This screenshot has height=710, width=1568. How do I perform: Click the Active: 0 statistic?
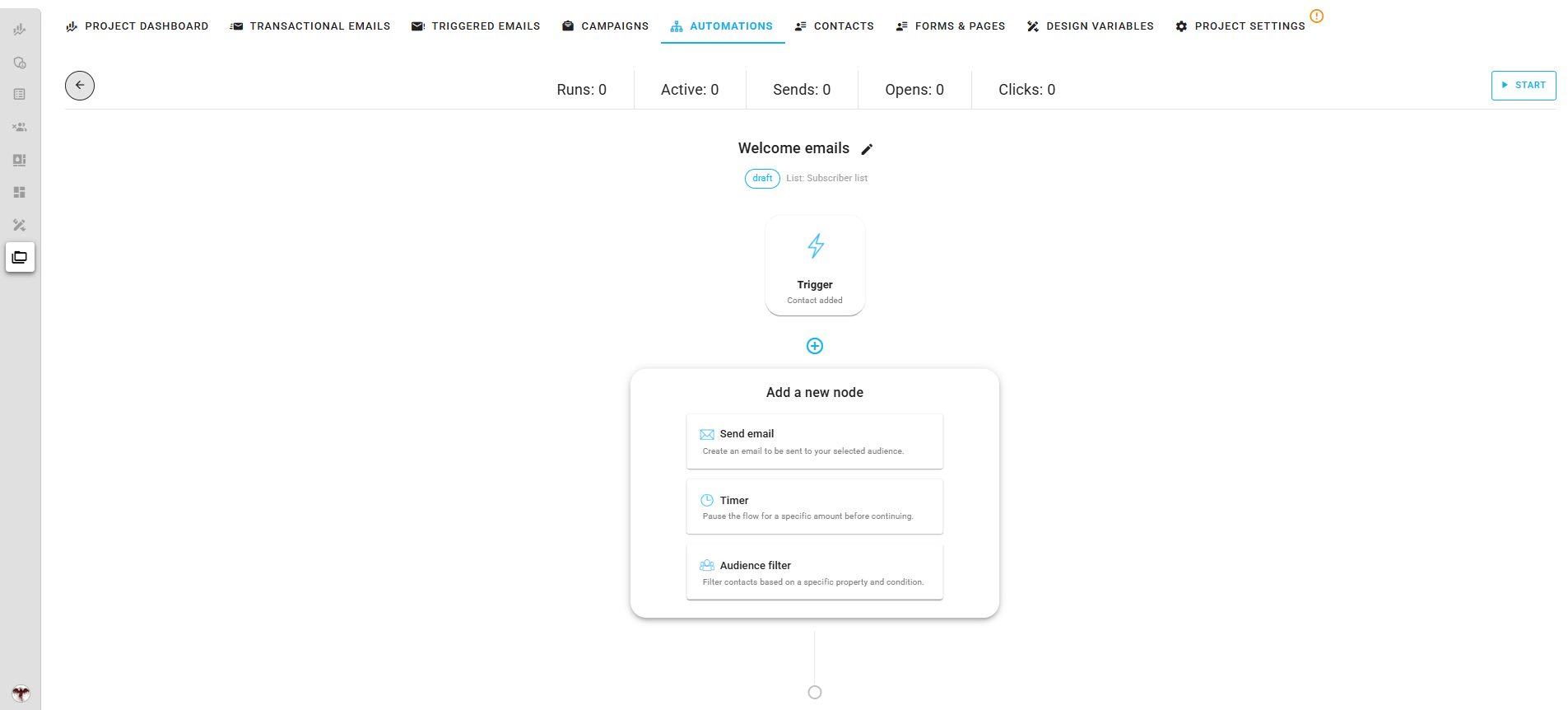coord(690,90)
